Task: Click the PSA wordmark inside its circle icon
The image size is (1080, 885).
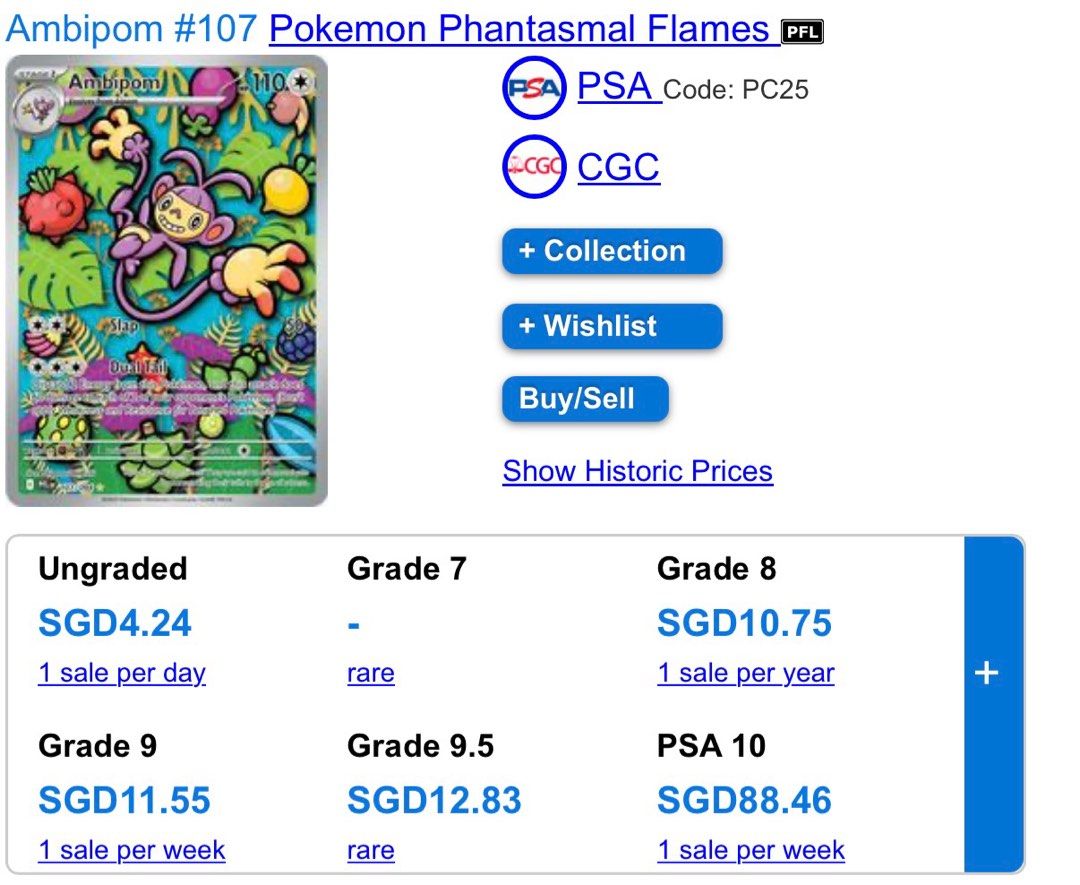Action: 533,87
